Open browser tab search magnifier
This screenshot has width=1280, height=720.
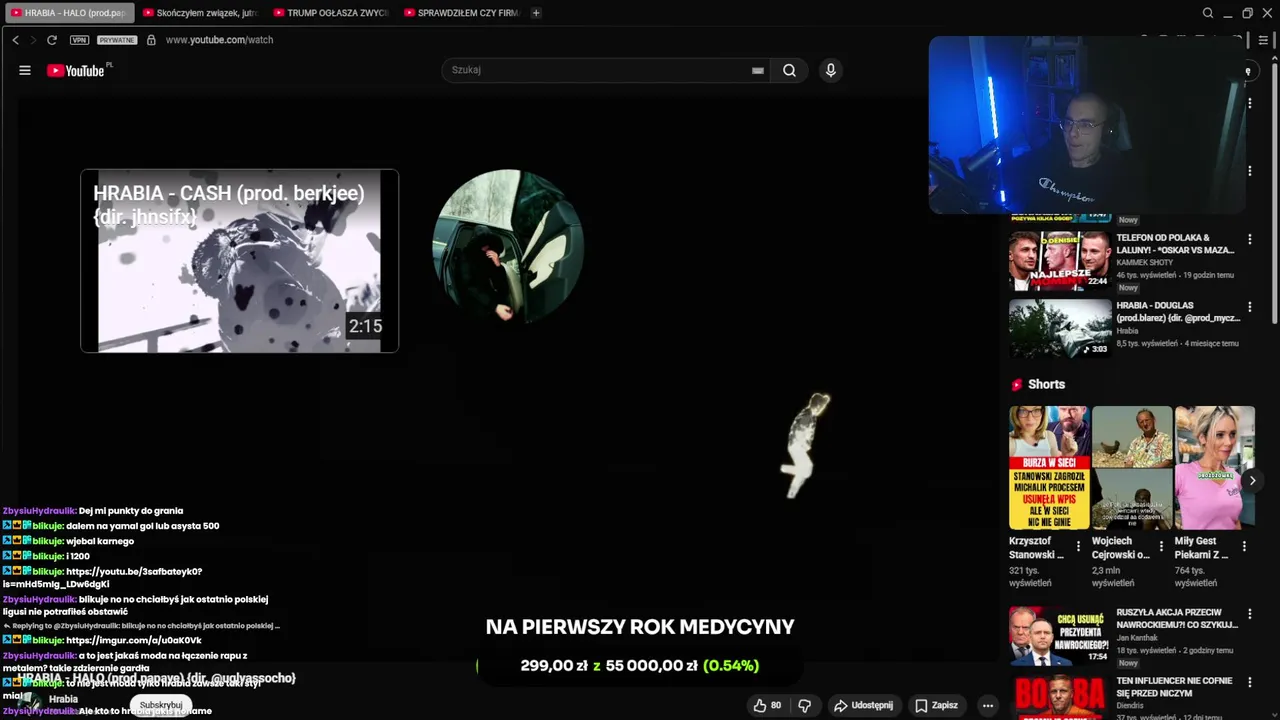click(1208, 13)
